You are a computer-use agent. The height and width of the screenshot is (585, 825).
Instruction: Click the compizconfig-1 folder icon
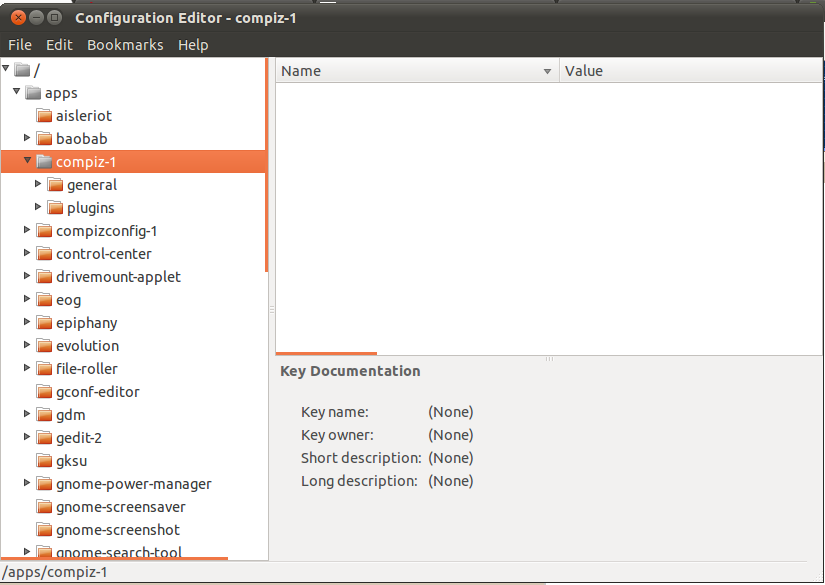(x=44, y=230)
